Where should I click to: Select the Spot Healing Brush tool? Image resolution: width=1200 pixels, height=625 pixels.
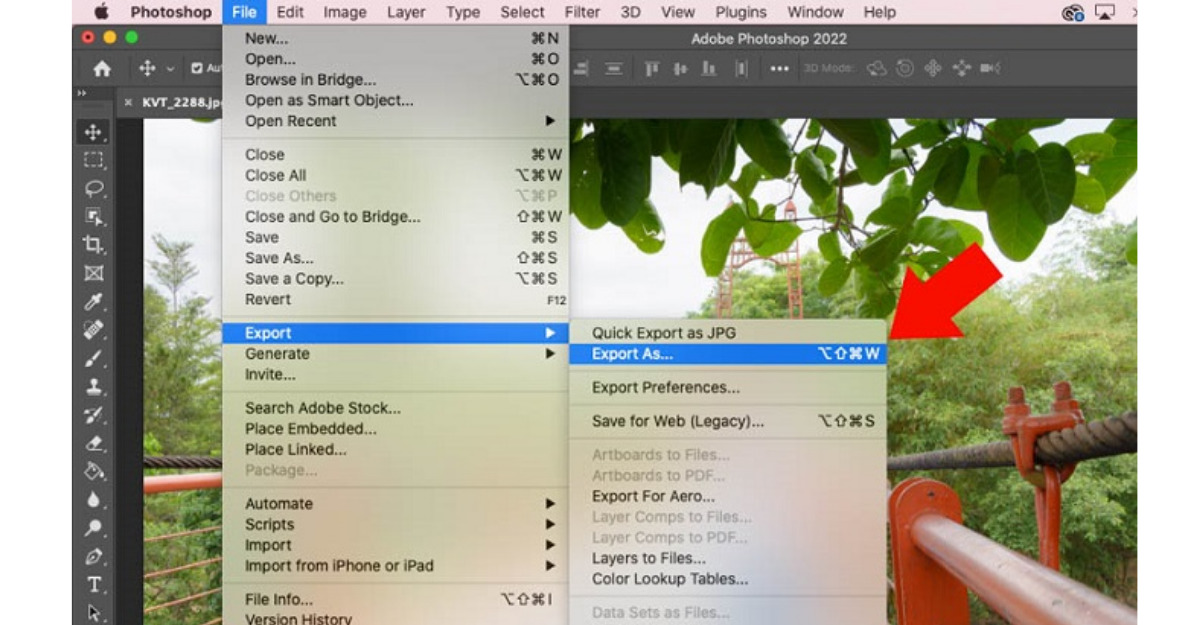tap(94, 330)
